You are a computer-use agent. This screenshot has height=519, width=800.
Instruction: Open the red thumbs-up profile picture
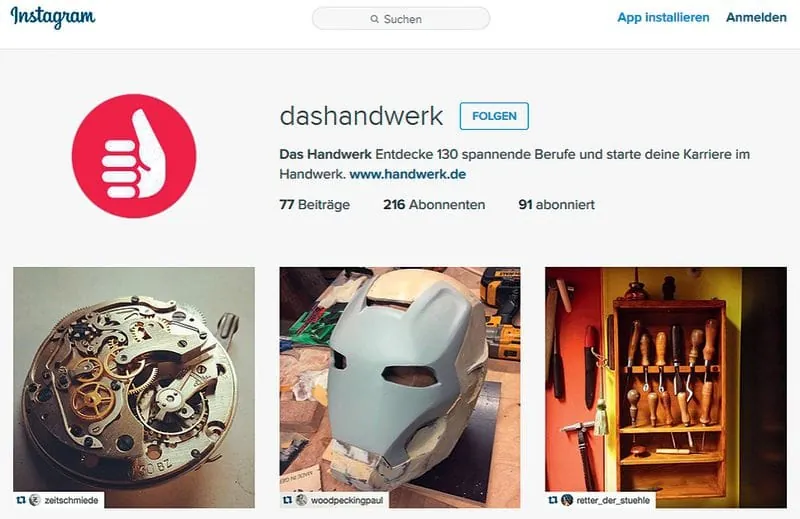pos(134,156)
